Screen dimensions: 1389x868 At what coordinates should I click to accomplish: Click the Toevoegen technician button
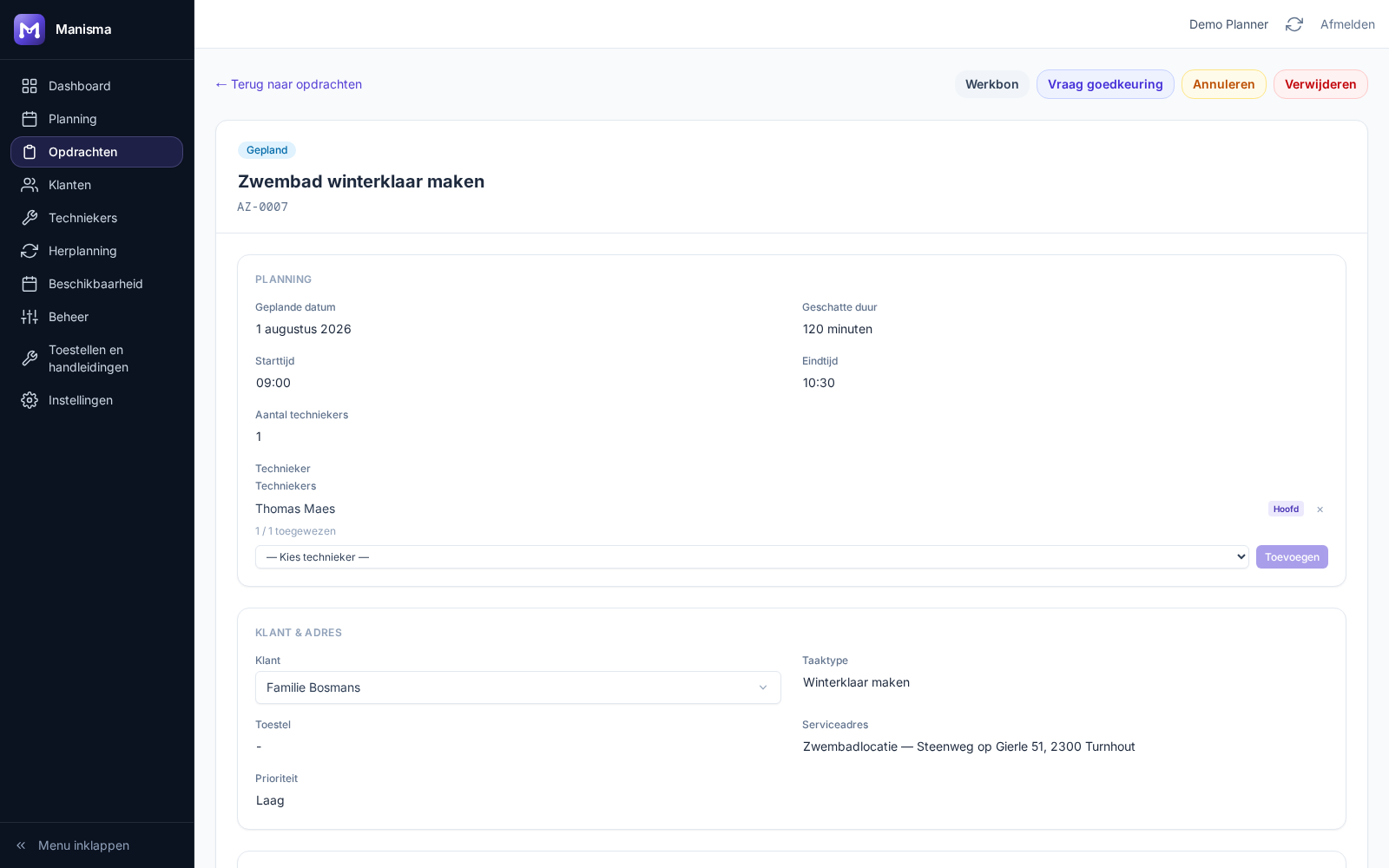(1292, 557)
